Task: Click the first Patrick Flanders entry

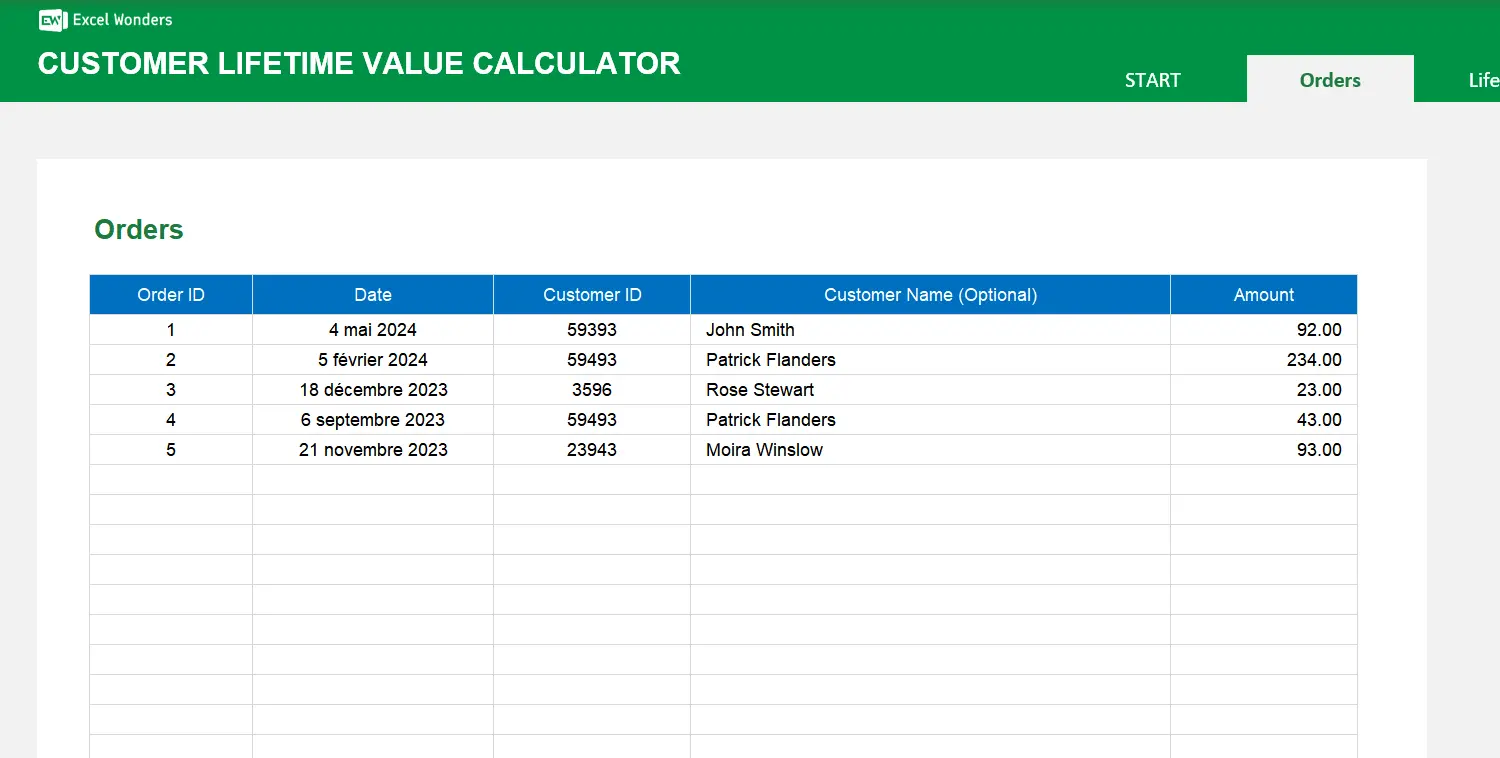Action: [x=770, y=359]
